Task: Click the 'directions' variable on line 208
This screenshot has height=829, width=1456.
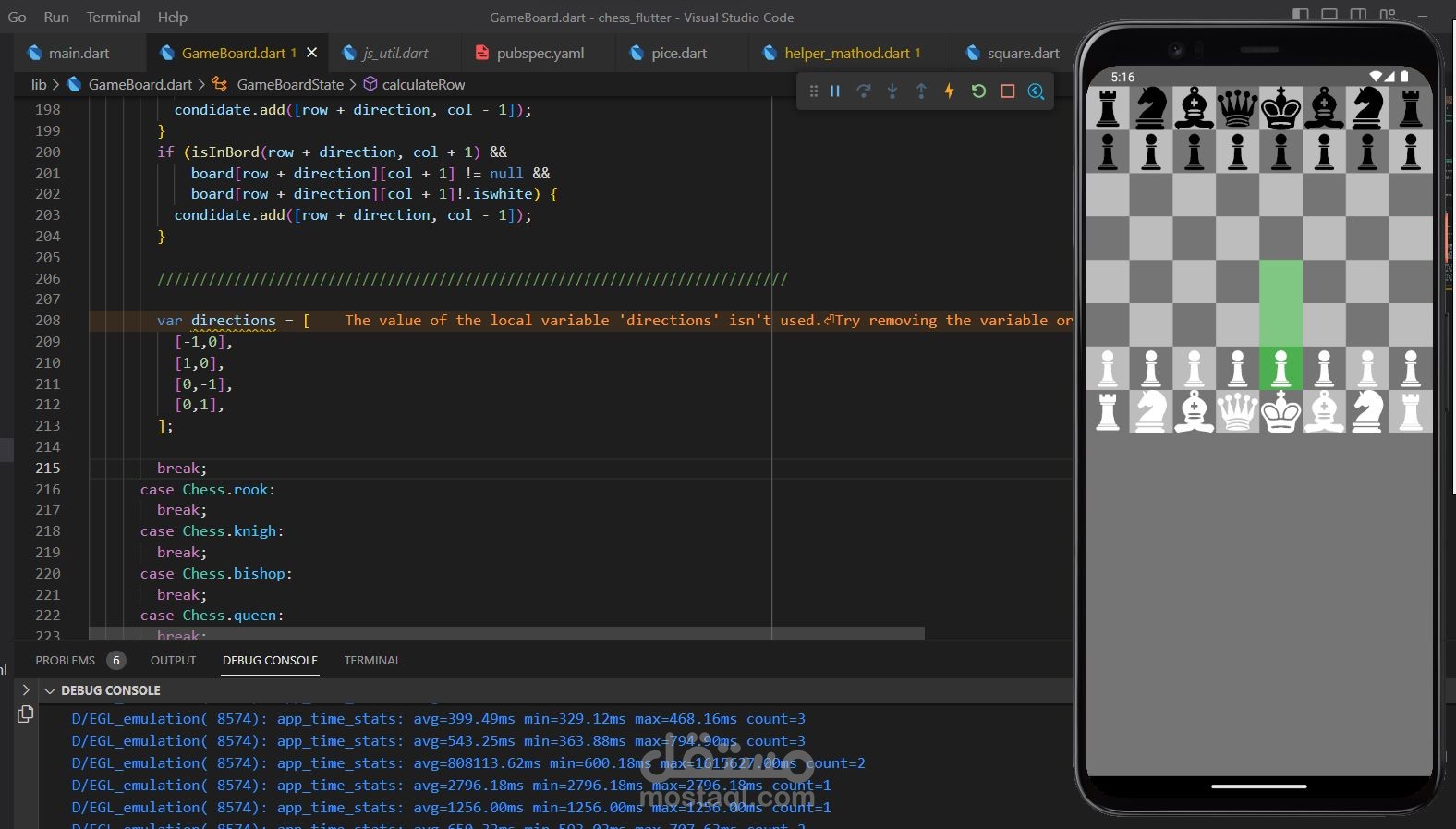Action: point(234,320)
